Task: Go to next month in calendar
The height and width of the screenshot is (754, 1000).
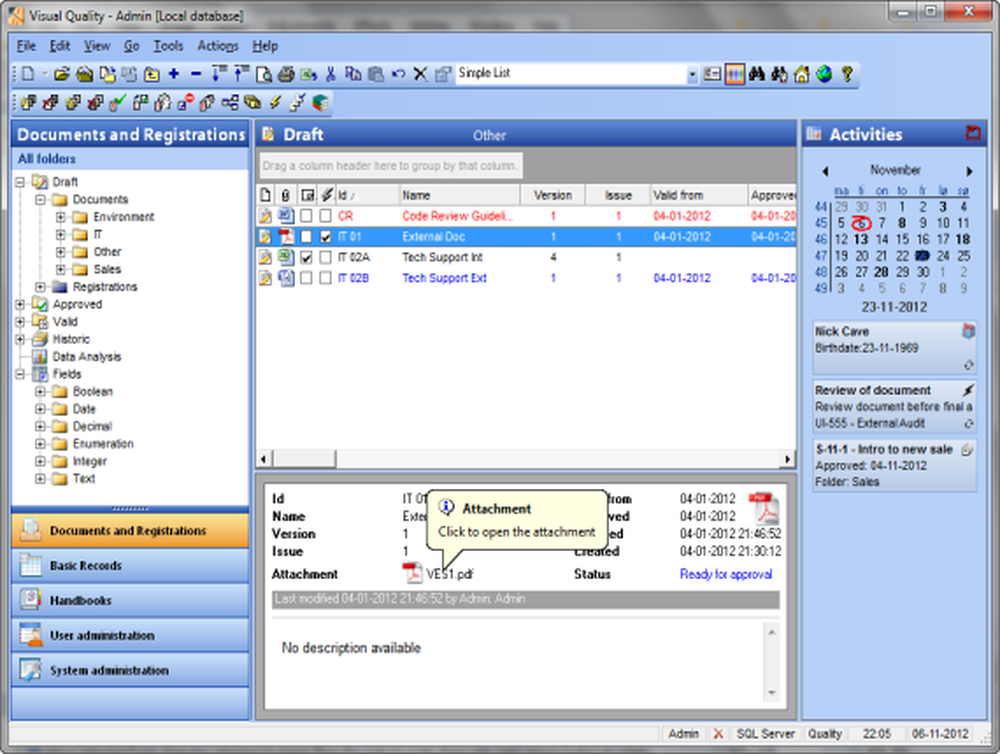Action: click(x=969, y=171)
